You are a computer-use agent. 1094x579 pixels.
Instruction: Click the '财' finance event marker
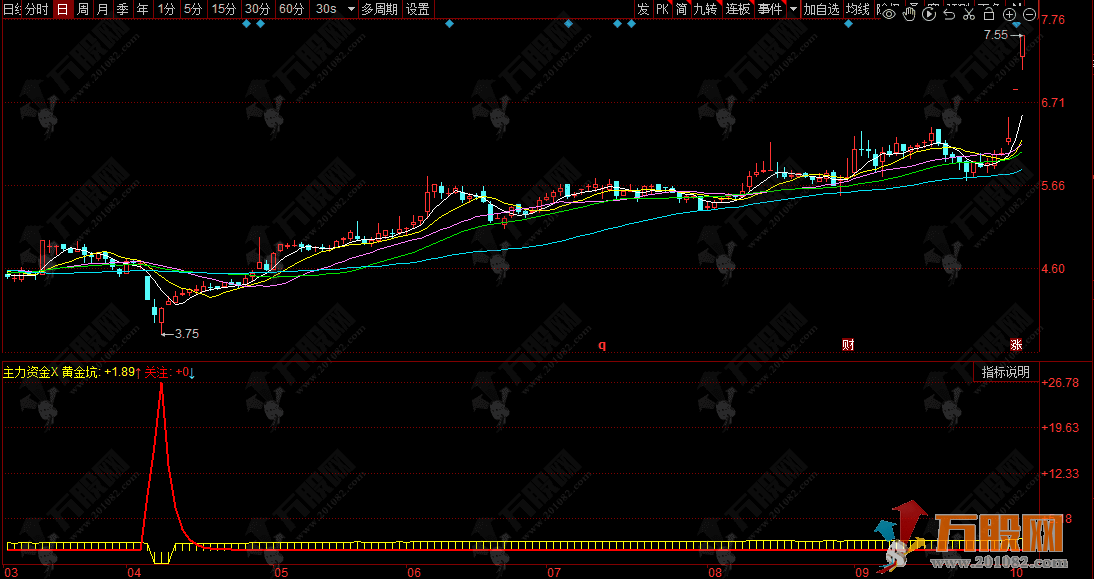[848, 344]
